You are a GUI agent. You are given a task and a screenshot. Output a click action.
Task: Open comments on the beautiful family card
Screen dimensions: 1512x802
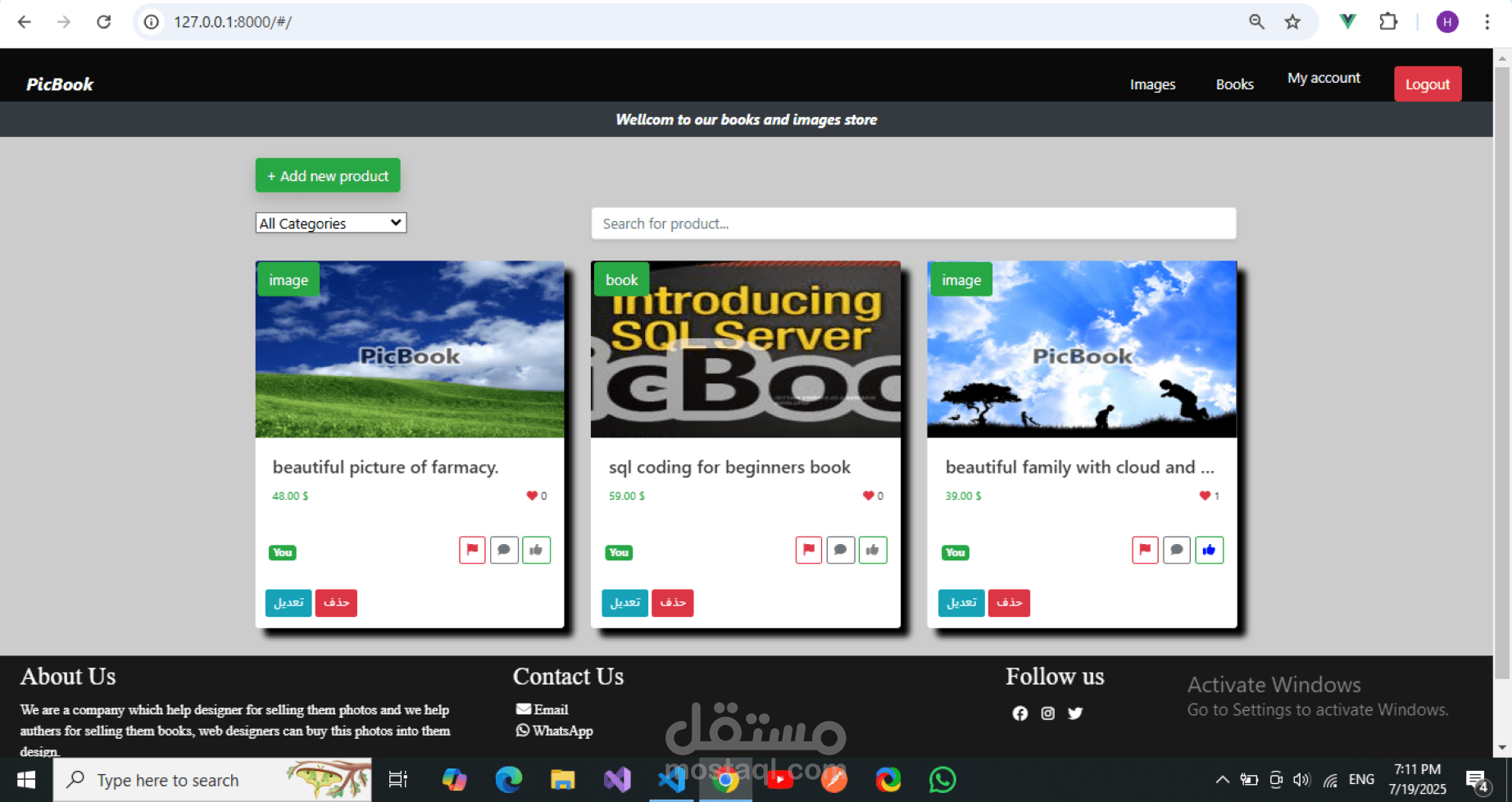coord(1177,550)
